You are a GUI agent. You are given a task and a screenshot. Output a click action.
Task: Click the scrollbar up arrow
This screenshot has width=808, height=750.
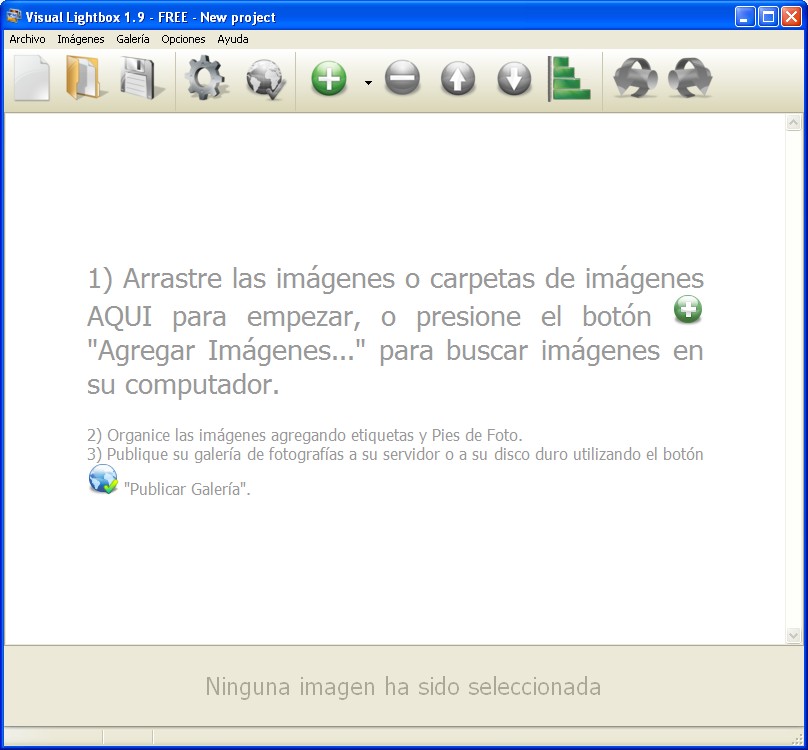pyautogui.click(x=793, y=123)
